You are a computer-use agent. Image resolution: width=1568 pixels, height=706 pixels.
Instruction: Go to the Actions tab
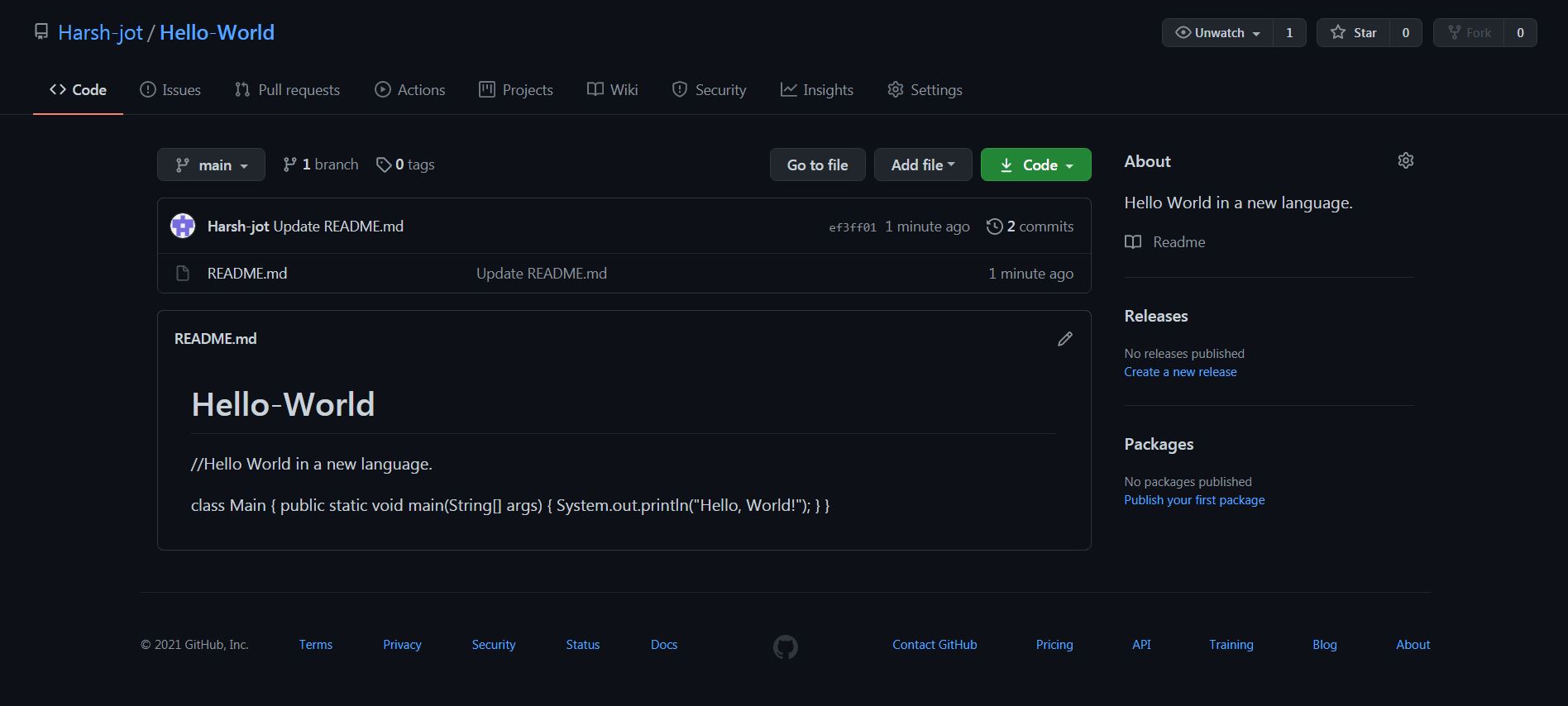[410, 89]
